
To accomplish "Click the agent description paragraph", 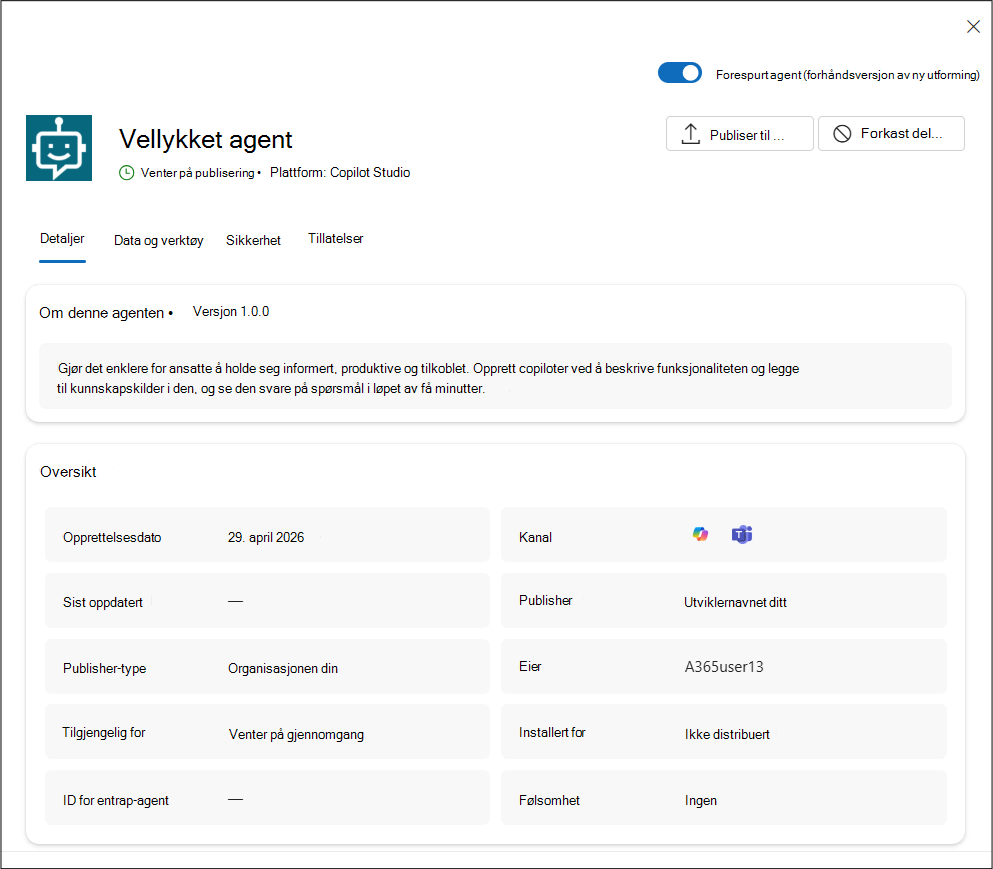I will [x=428, y=378].
